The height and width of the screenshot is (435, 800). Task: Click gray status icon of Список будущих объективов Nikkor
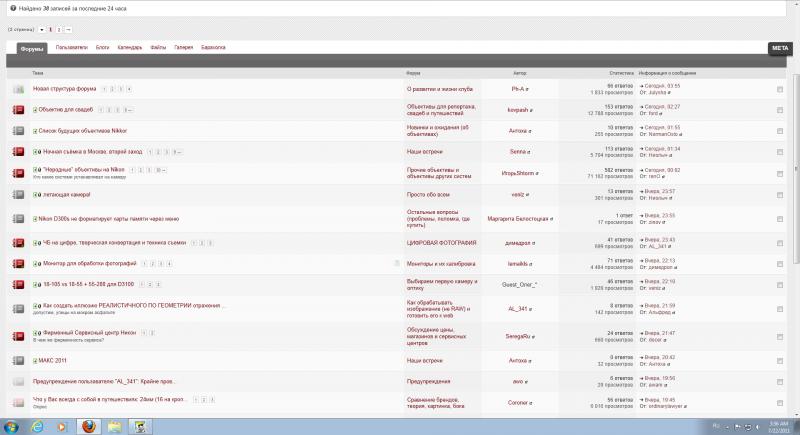18,131
